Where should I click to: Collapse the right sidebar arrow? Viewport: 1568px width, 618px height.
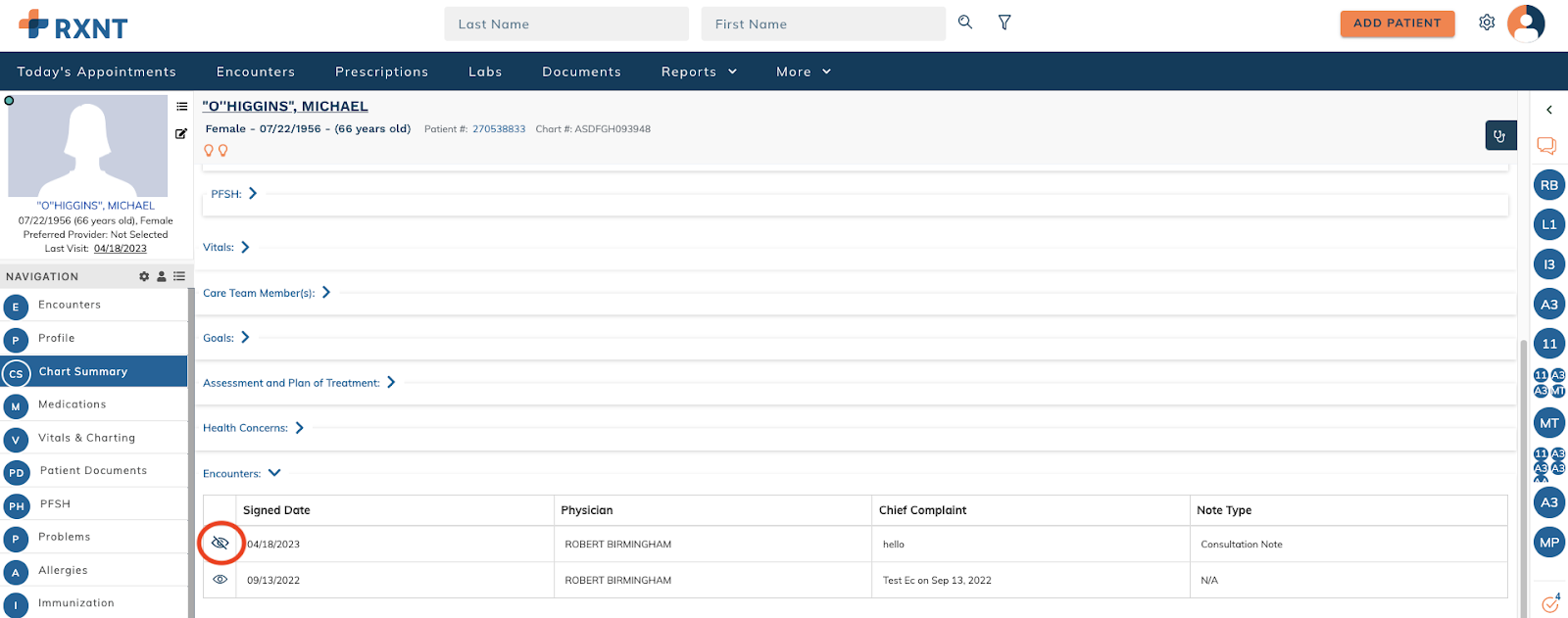[x=1549, y=110]
